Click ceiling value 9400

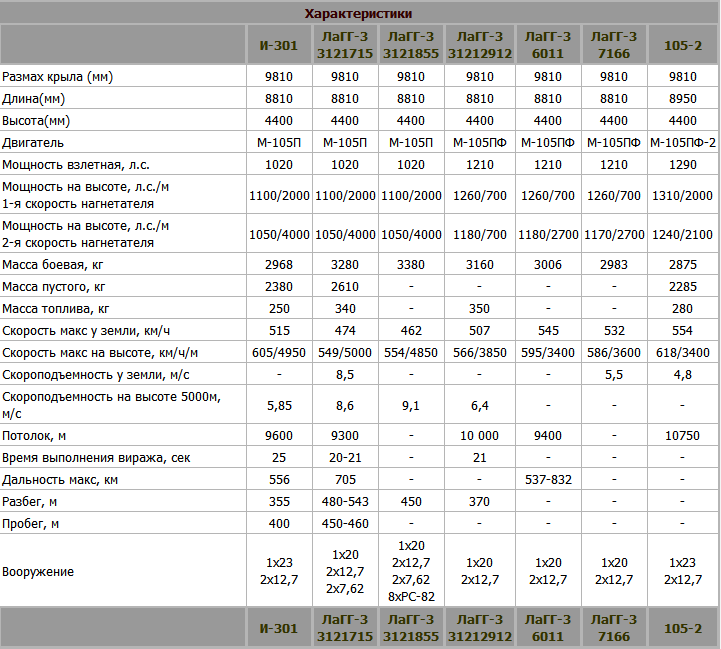pos(548,436)
